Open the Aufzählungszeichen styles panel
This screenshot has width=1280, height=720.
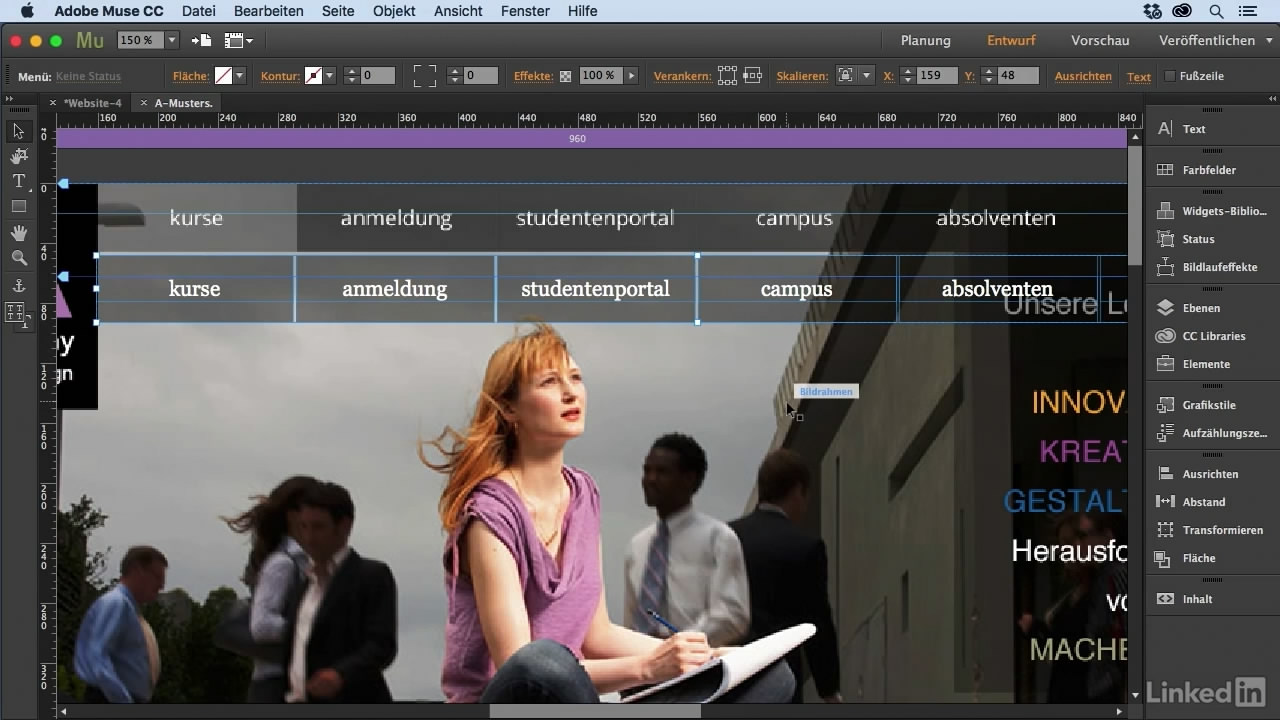pos(1212,433)
